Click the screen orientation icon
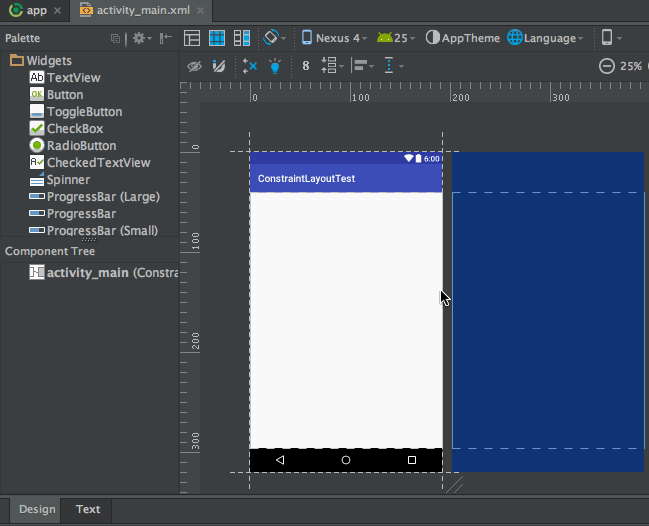 pyautogui.click(x=272, y=38)
